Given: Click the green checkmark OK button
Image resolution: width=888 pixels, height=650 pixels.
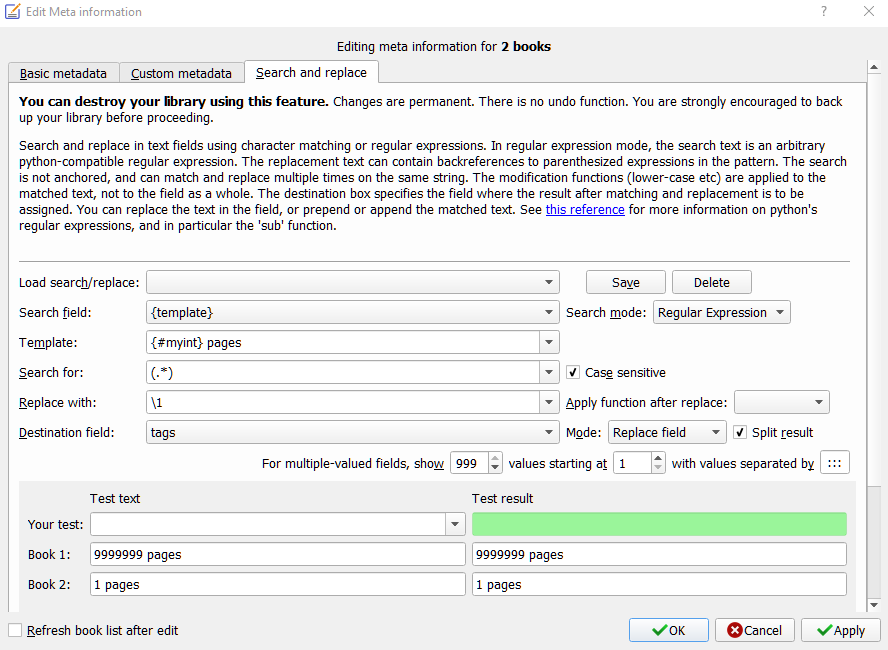Looking at the screenshot, I should click(x=668, y=630).
